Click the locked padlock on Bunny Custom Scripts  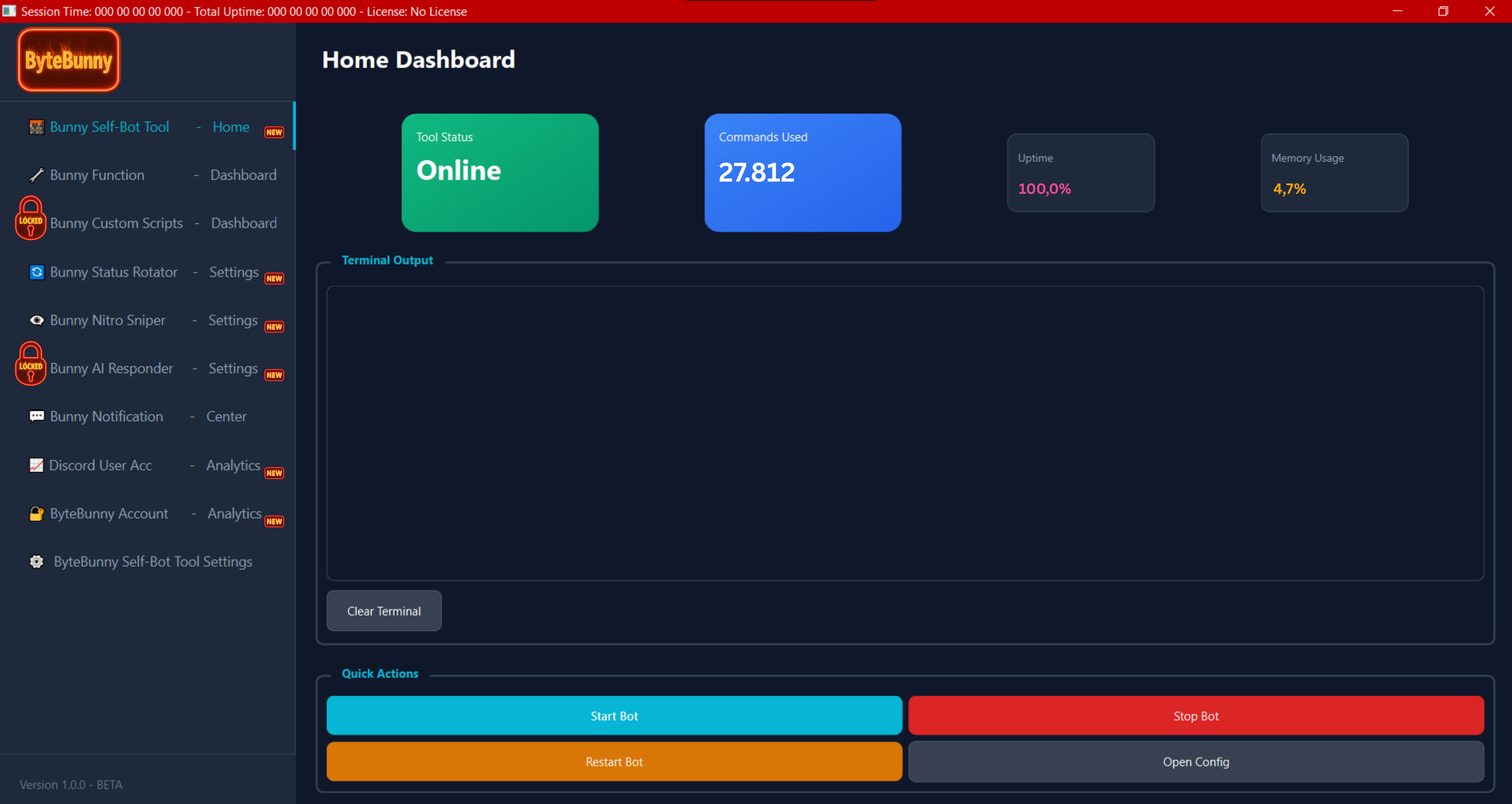tap(30, 218)
